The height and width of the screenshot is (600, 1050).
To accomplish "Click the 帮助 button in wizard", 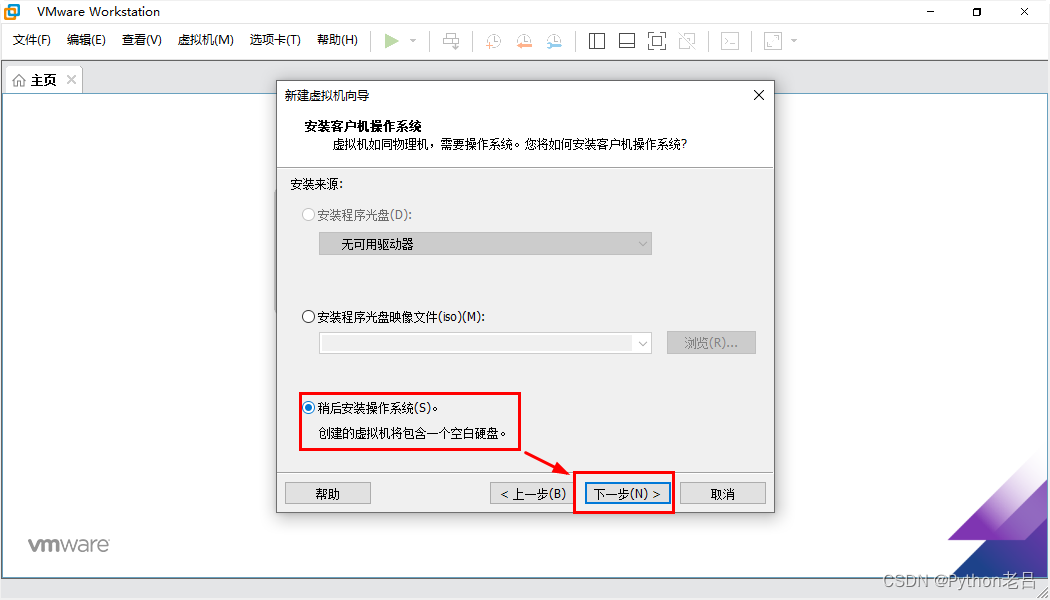I will point(328,494).
